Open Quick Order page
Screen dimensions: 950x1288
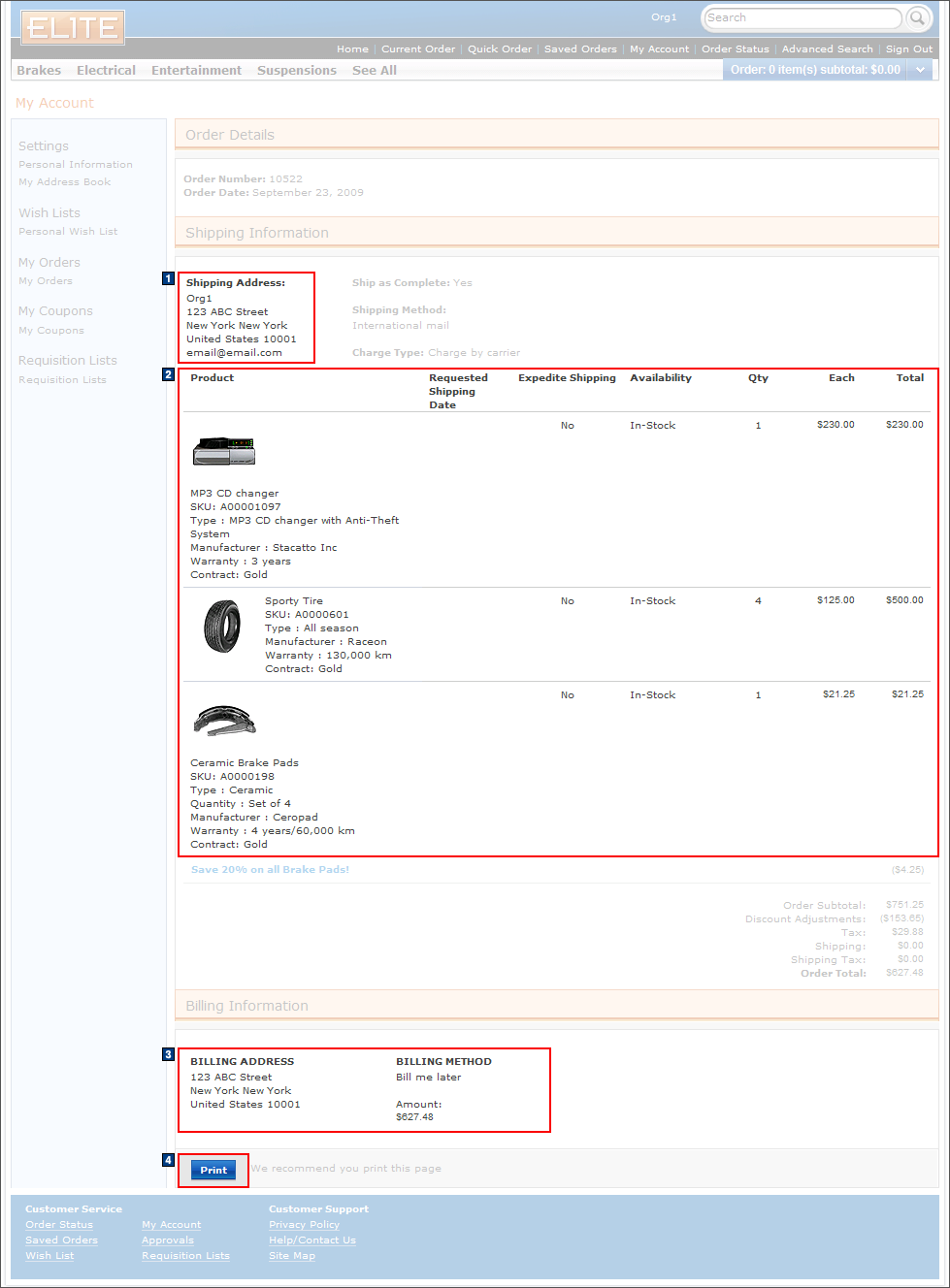click(499, 48)
